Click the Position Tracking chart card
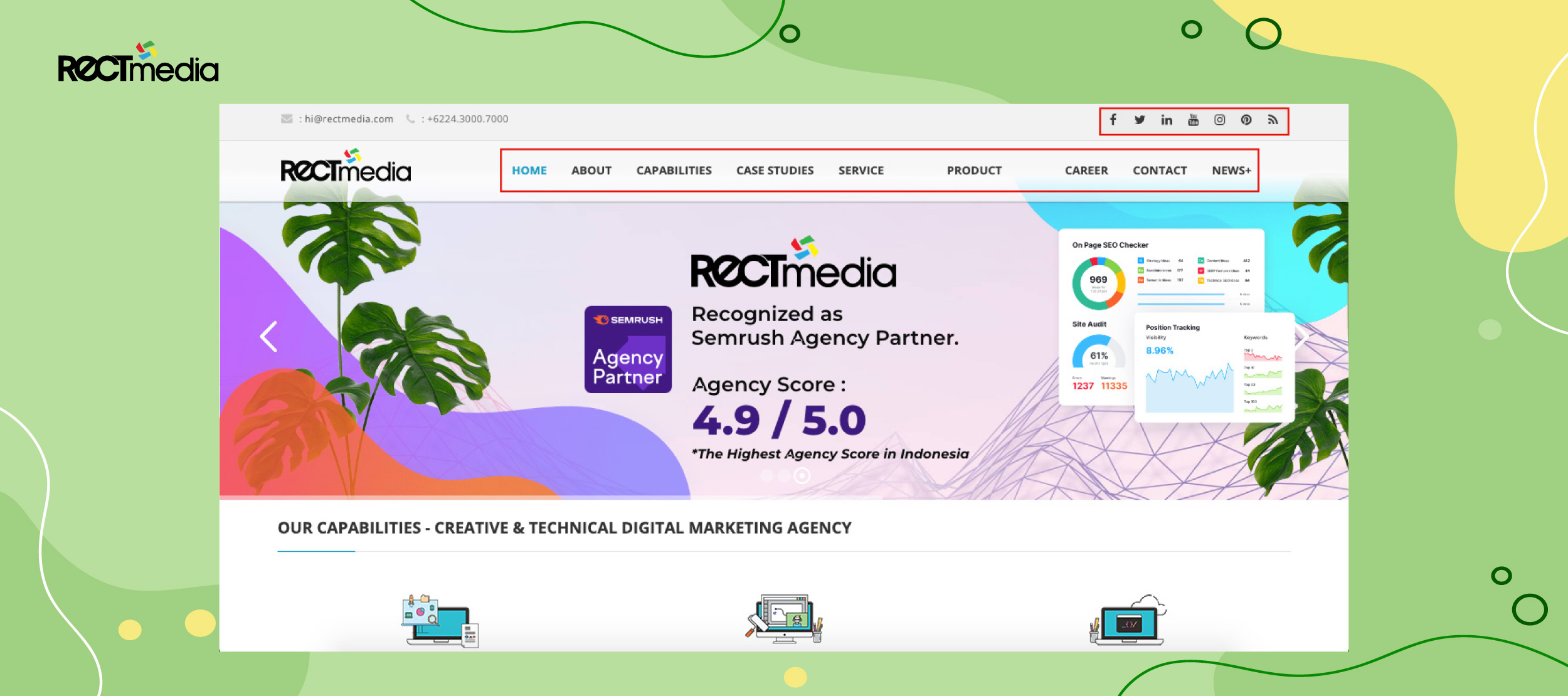The height and width of the screenshot is (696, 1568). [x=1214, y=367]
